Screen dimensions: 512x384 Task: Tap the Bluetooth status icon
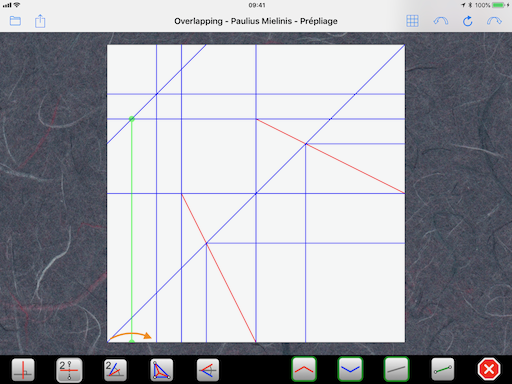point(470,5)
